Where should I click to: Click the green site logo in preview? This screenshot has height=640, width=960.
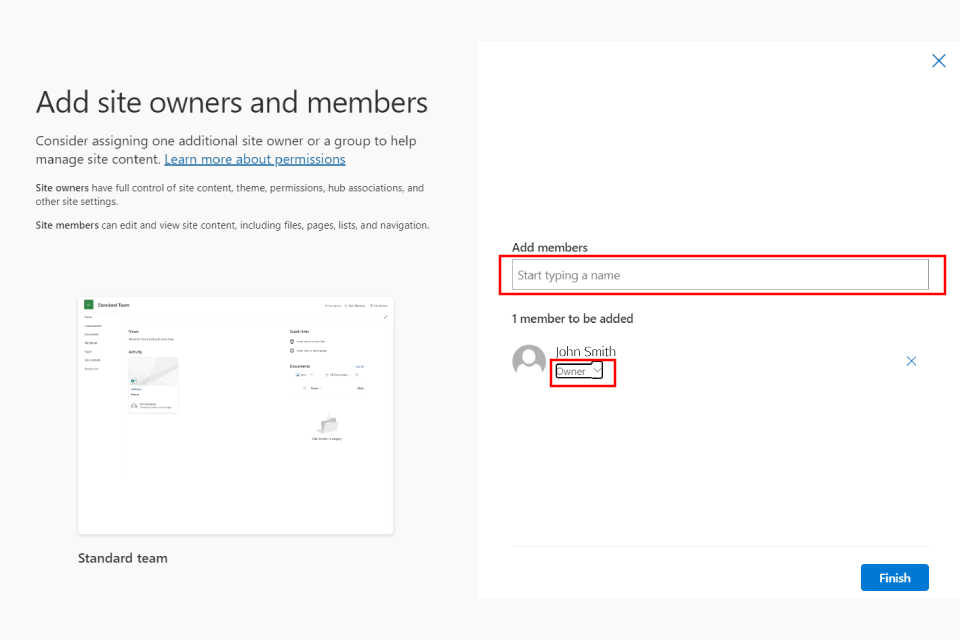point(88,304)
